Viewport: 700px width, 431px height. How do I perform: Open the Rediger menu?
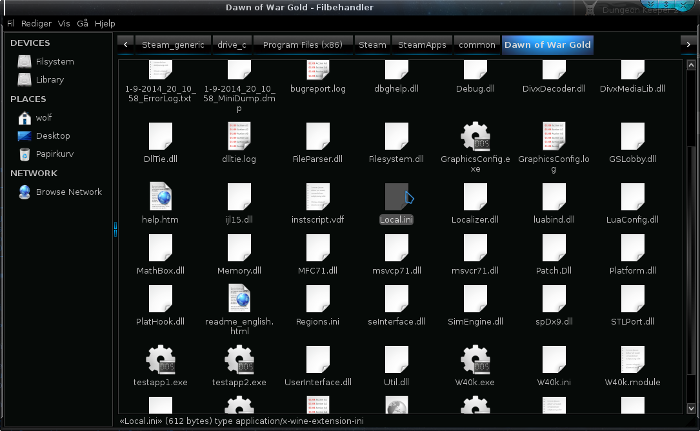[x=36, y=23]
